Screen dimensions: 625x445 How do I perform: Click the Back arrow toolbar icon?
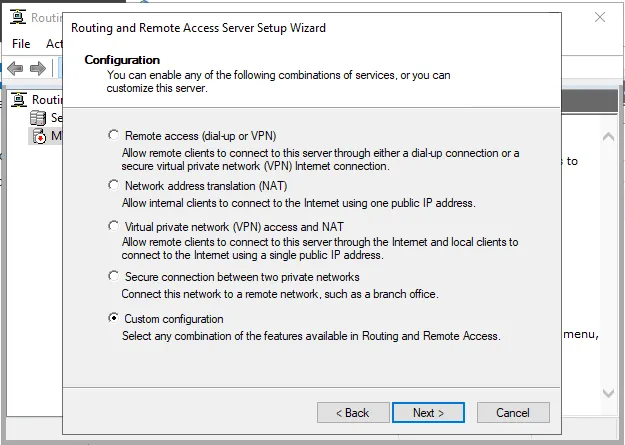[x=15, y=68]
